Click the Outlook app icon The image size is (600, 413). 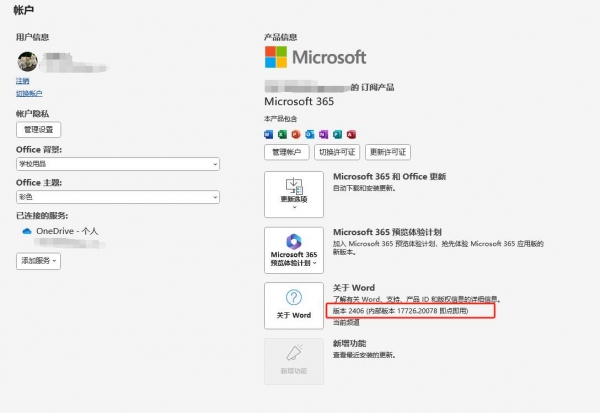pos(310,134)
